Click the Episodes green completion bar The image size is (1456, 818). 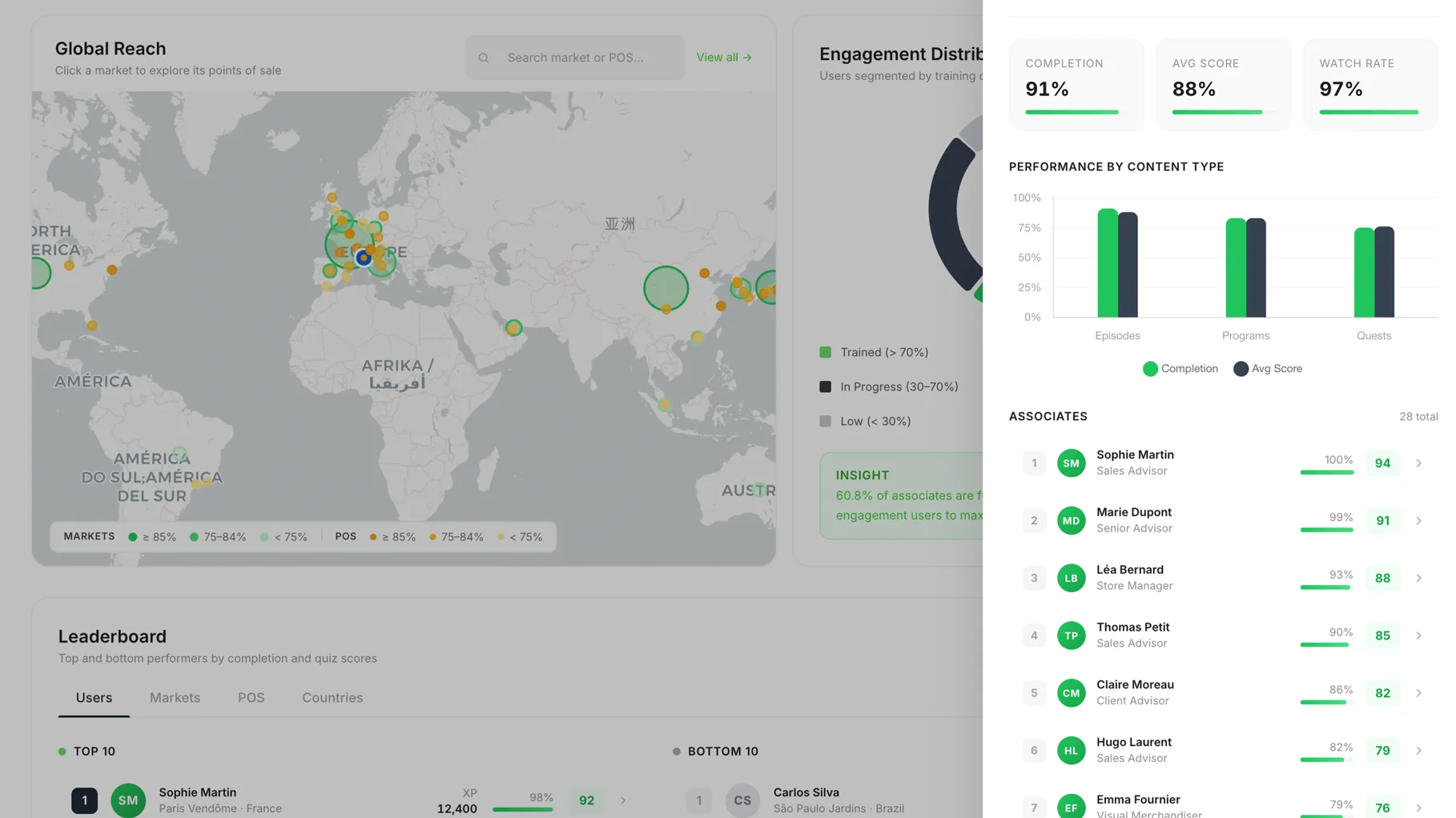coord(1107,264)
